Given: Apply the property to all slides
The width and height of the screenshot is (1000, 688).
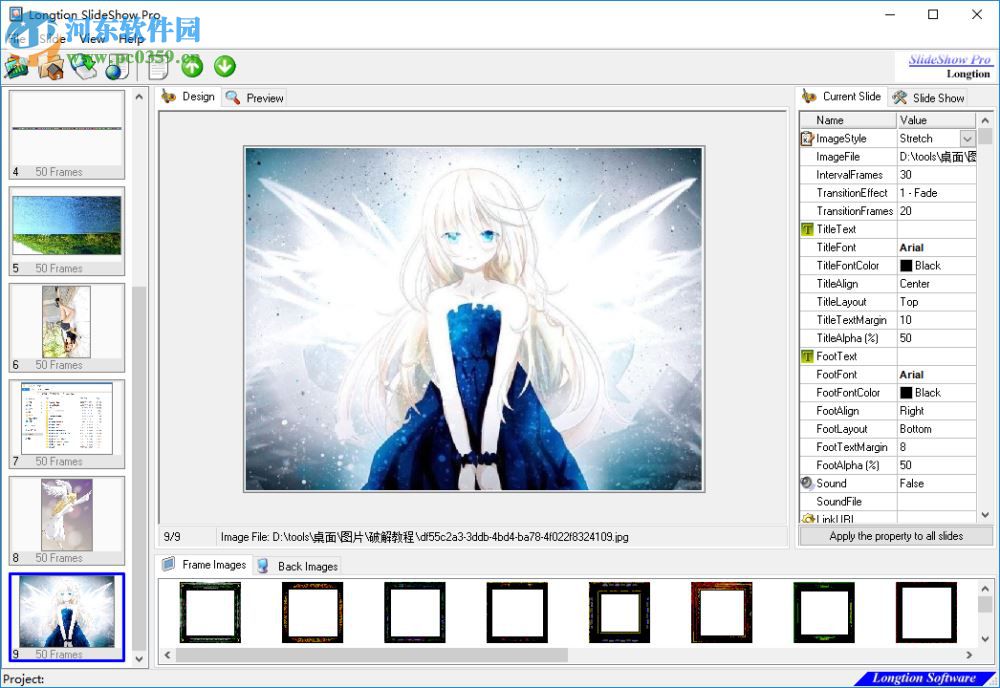Looking at the screenshot, I should click(x=896, y=536).
